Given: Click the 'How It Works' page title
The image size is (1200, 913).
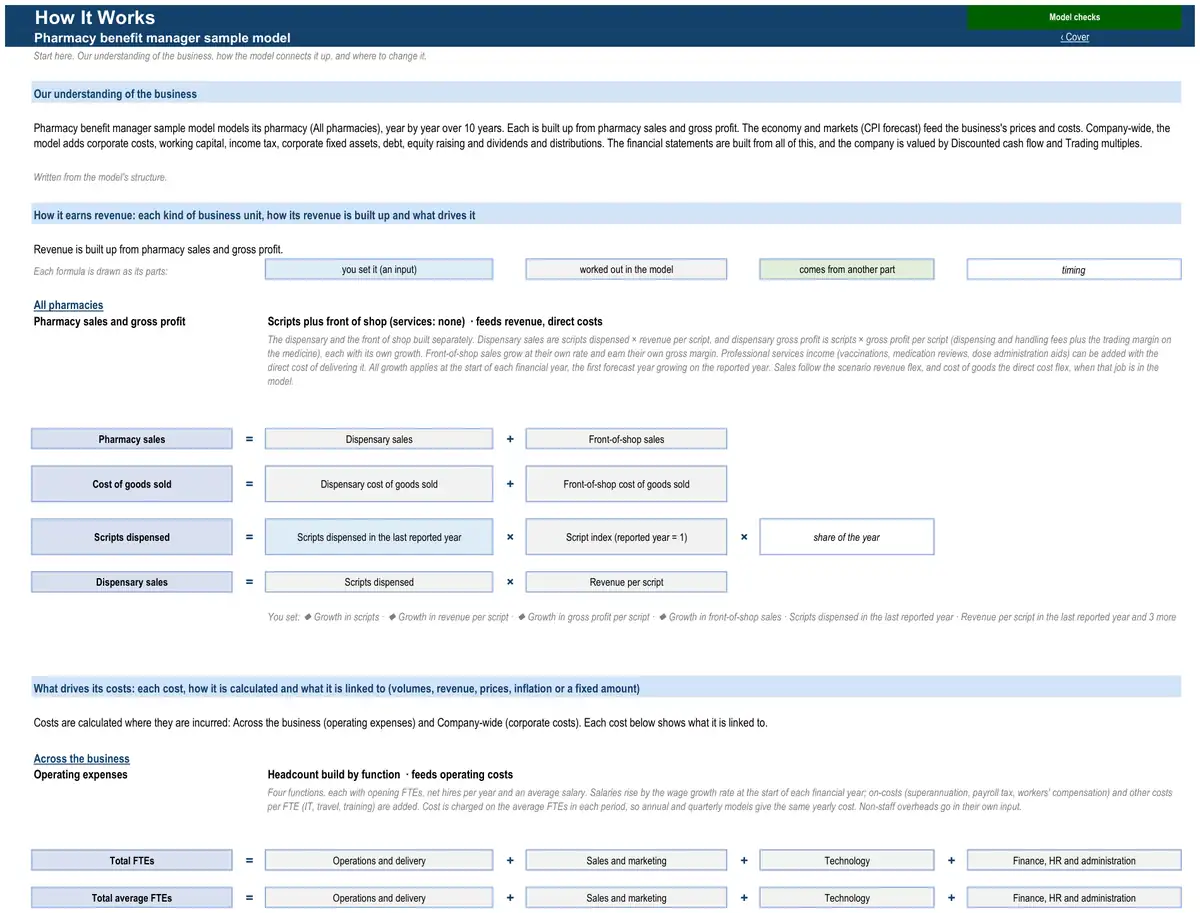Looking at the screenshot, I should 95,17.
